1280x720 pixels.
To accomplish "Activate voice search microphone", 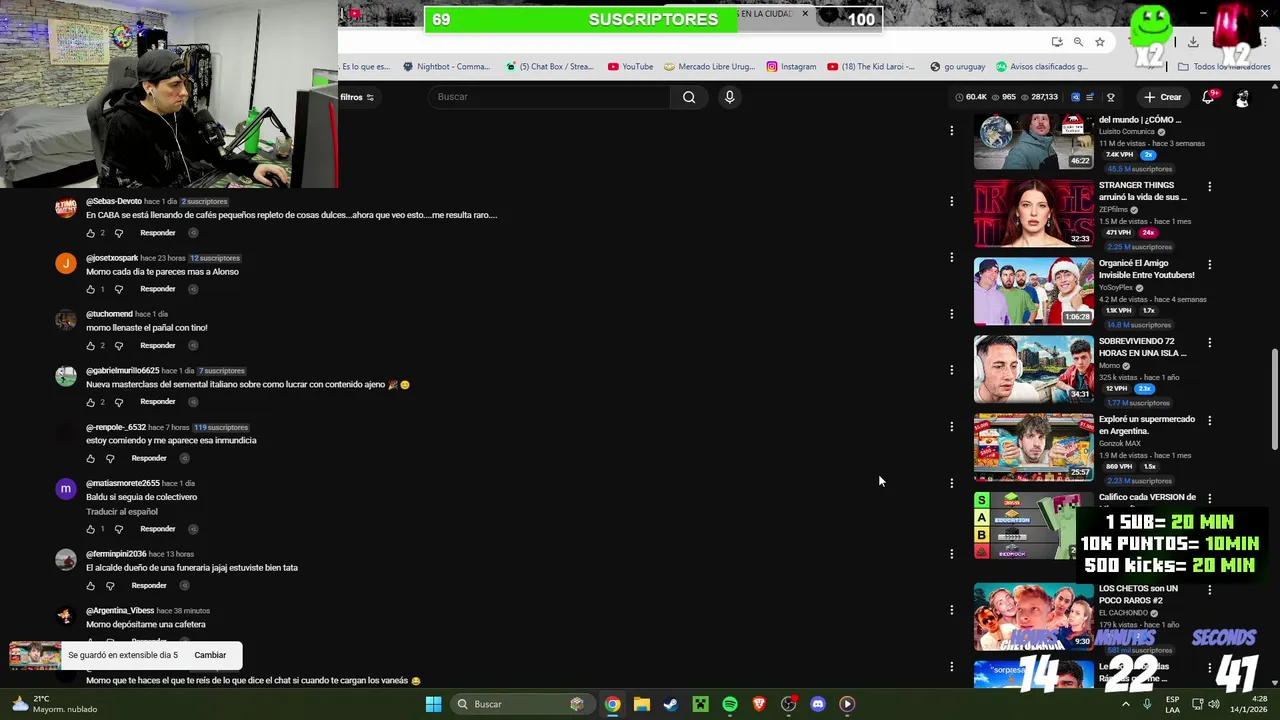I will (x=729, y=97).
